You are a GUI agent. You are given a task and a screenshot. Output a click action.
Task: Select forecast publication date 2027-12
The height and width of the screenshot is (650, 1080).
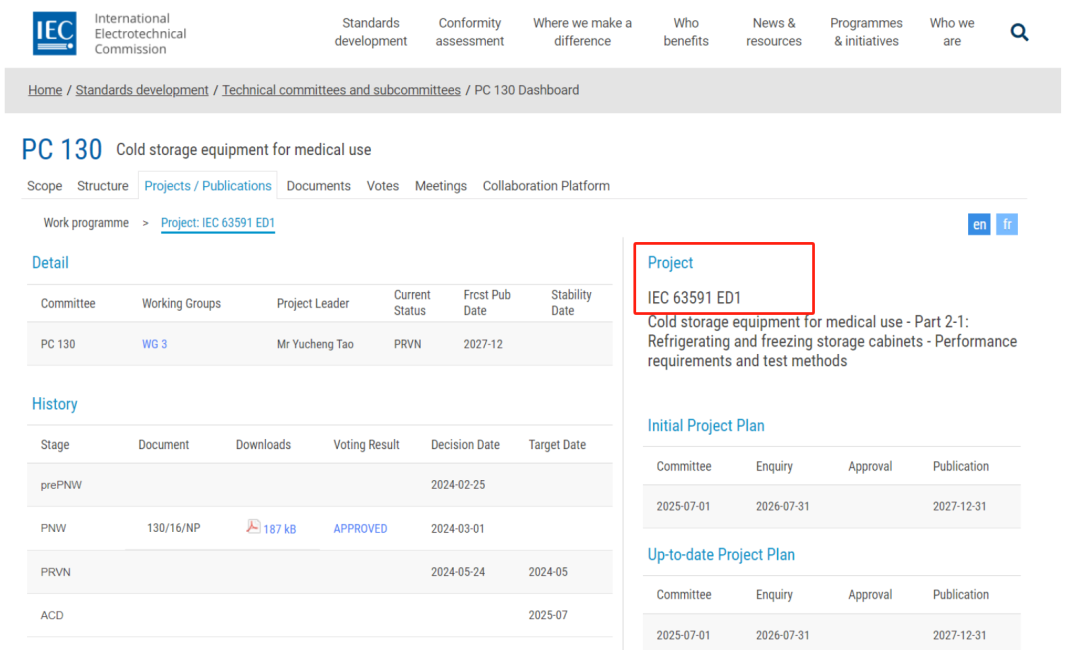click(x=483, y=344)
